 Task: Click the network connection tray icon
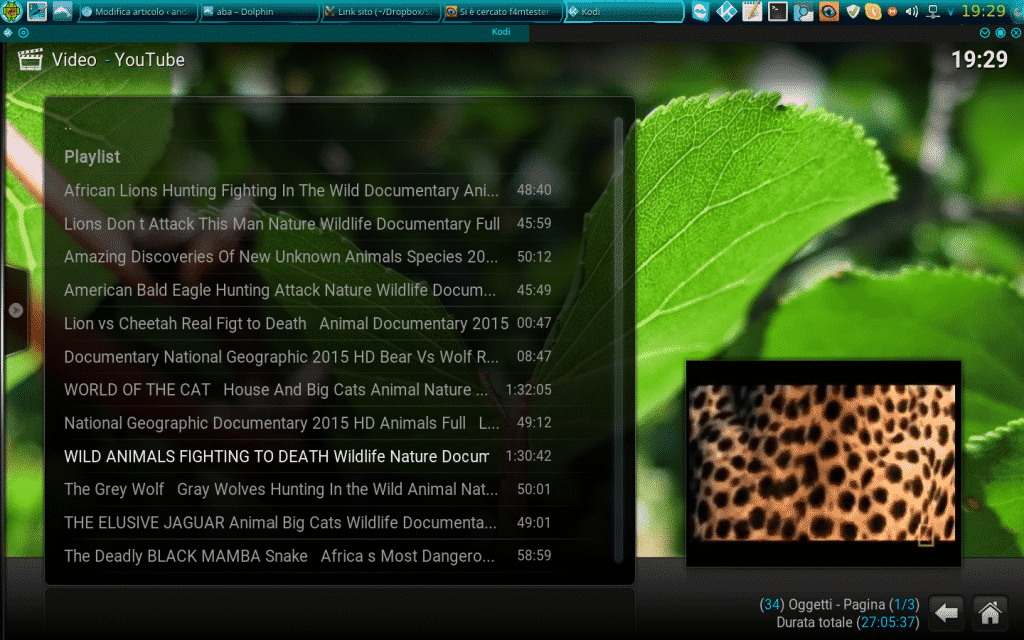[933, 11]
